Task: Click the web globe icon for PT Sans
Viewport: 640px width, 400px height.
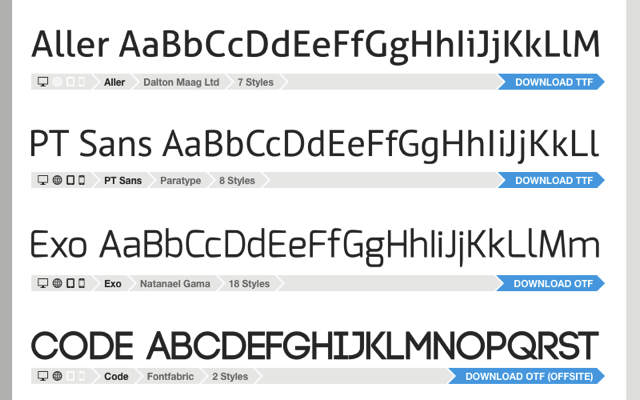Action: [x=58, y=180]
